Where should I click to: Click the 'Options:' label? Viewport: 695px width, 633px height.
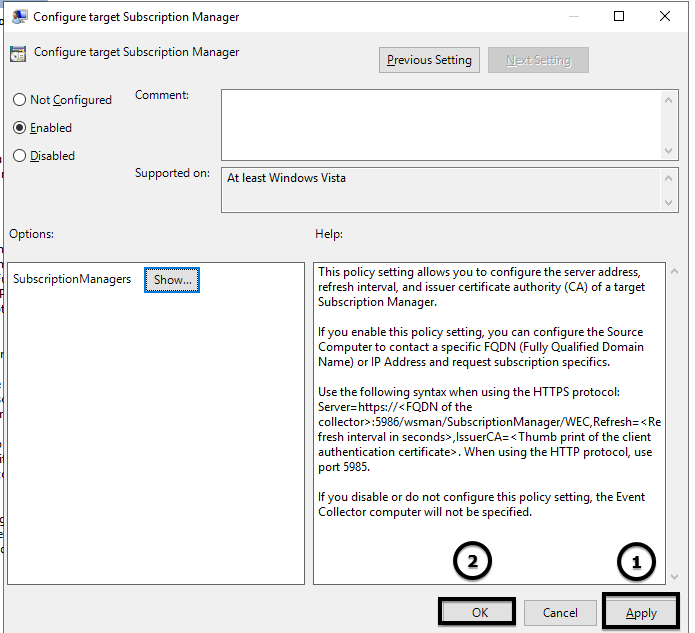point(31,234)
